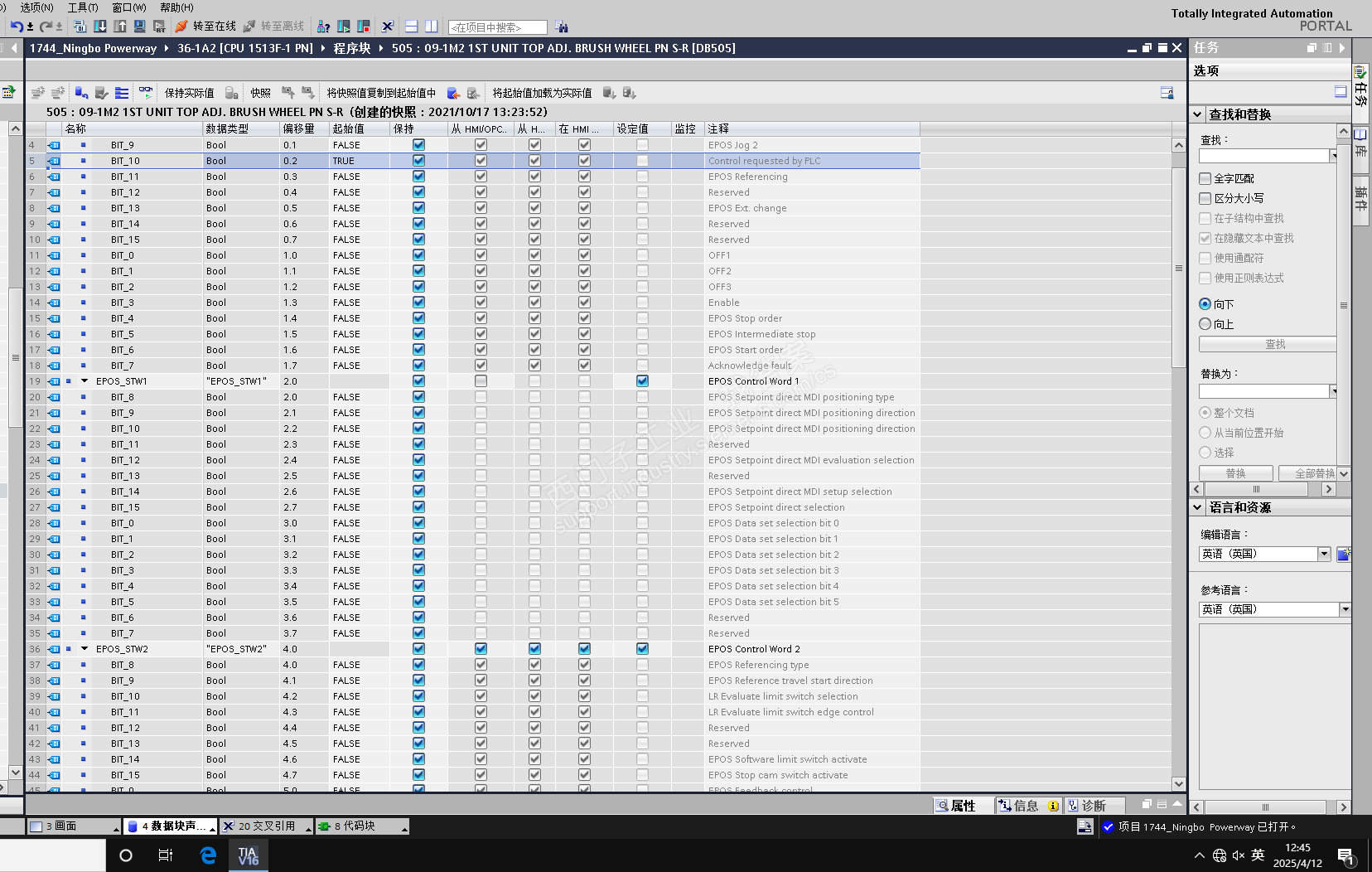The image size is (1372, 872).
Task: Open the 工具(T) menu
Action: pos(83,7)
